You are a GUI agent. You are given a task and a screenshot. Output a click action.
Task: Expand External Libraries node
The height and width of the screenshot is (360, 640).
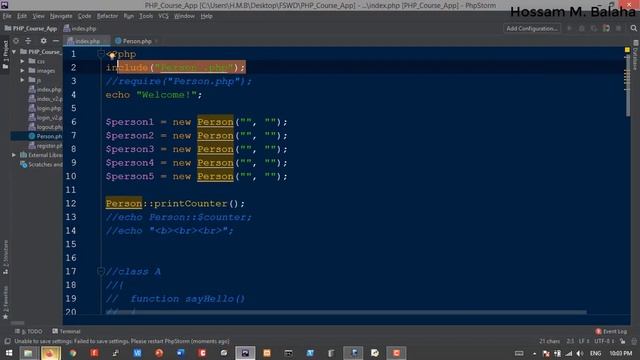[x=14, y=155]
